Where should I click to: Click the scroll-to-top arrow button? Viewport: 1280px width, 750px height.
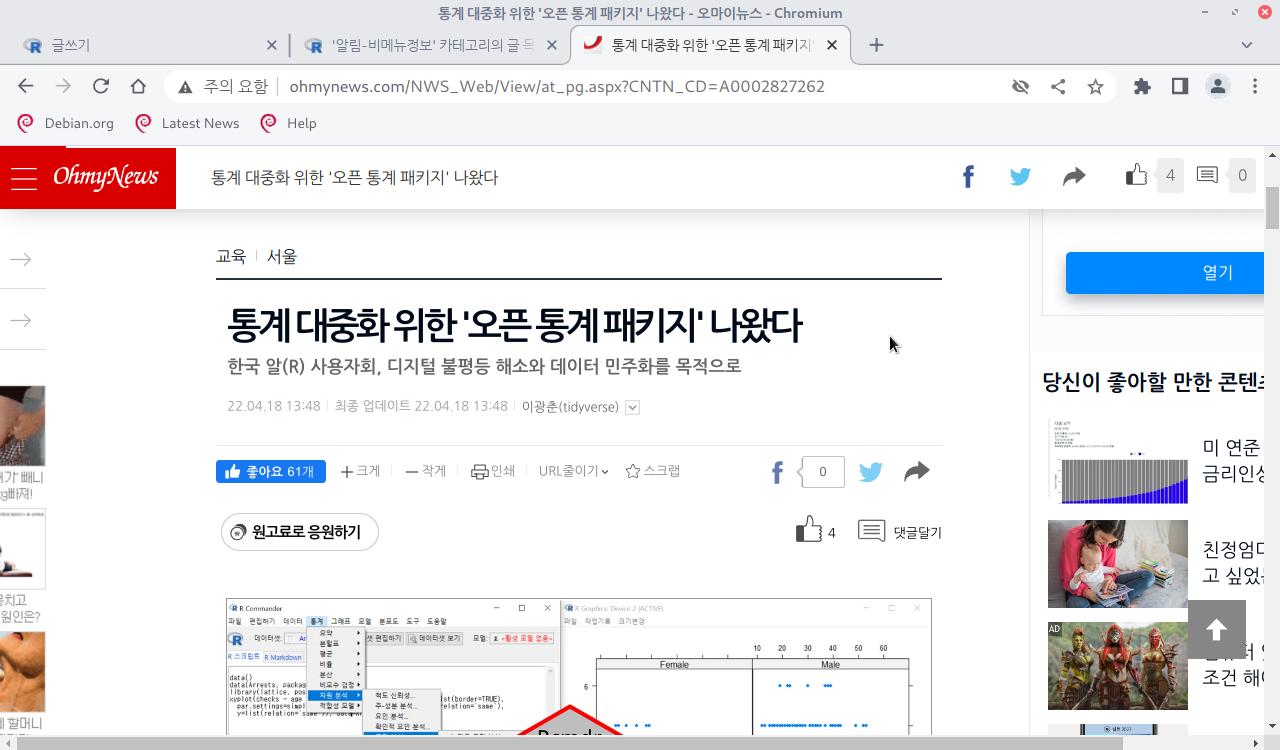pos(1217,629)
